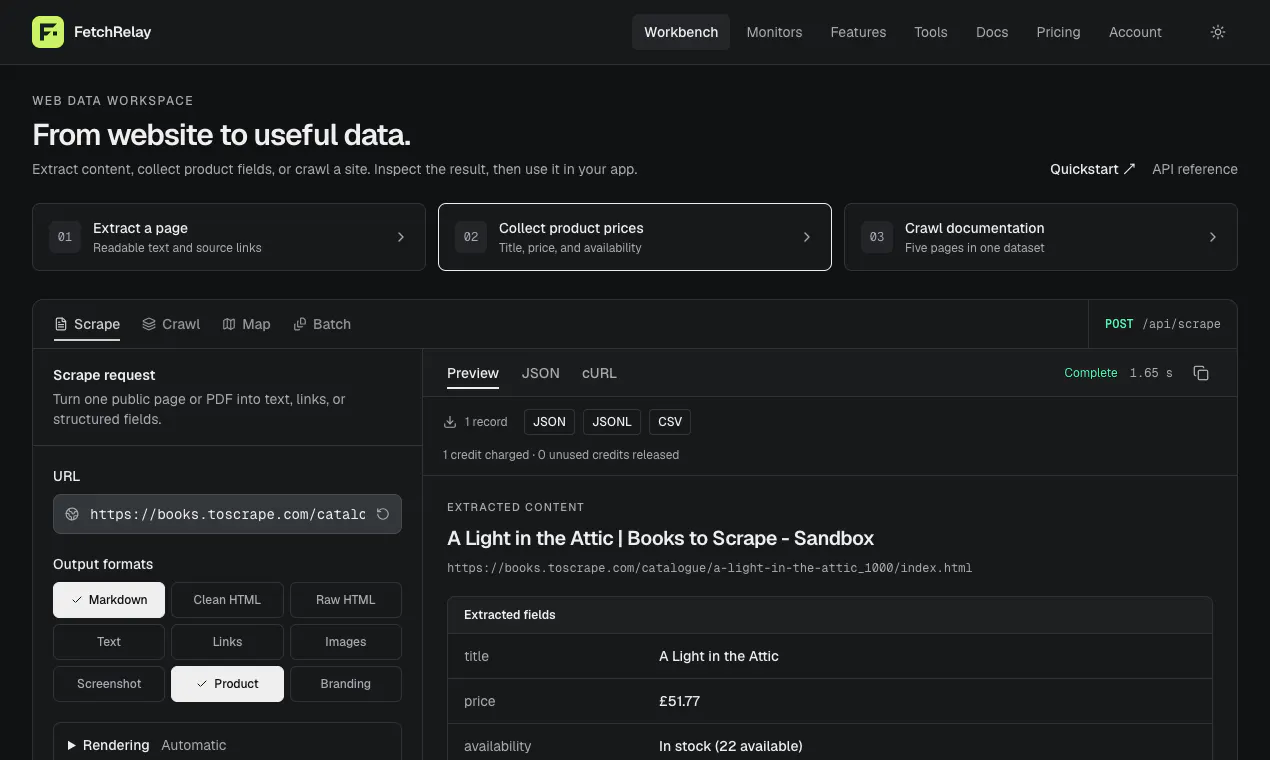Click the Scrape tab document icon
The height and width of the screenshot is (760, 1270).
tap(61, 324)
